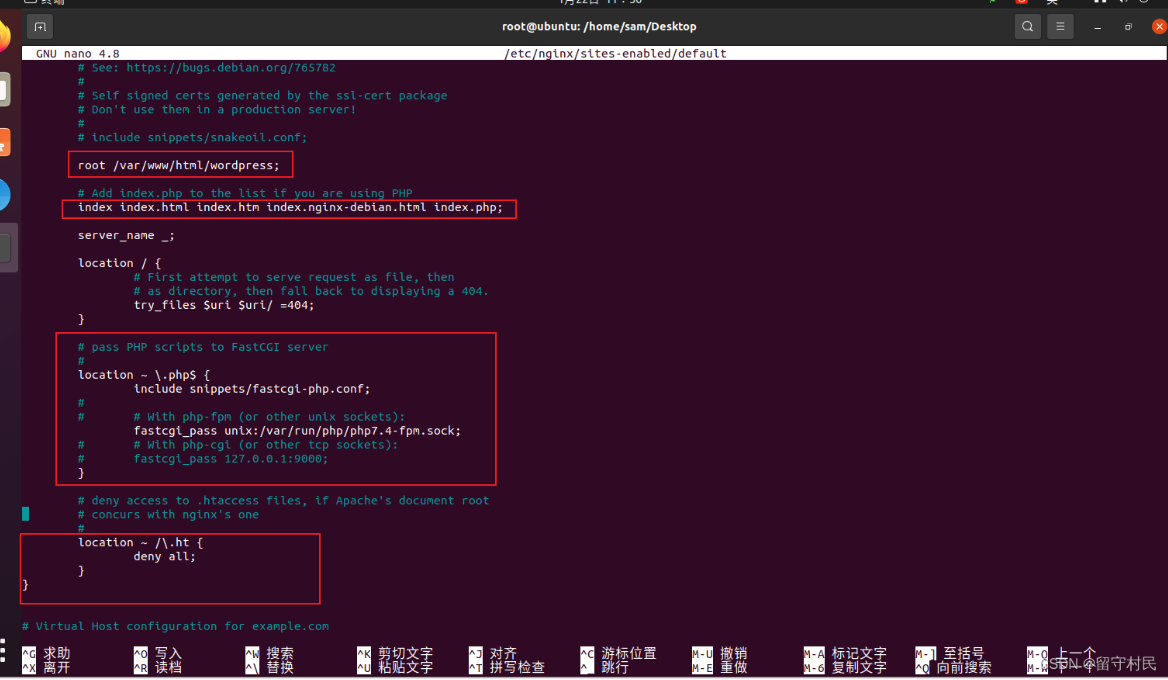Screen dimensions: 1168x680
Task: Launch Firefox from the Ubuntu dock
Action: tap(4, 36)
